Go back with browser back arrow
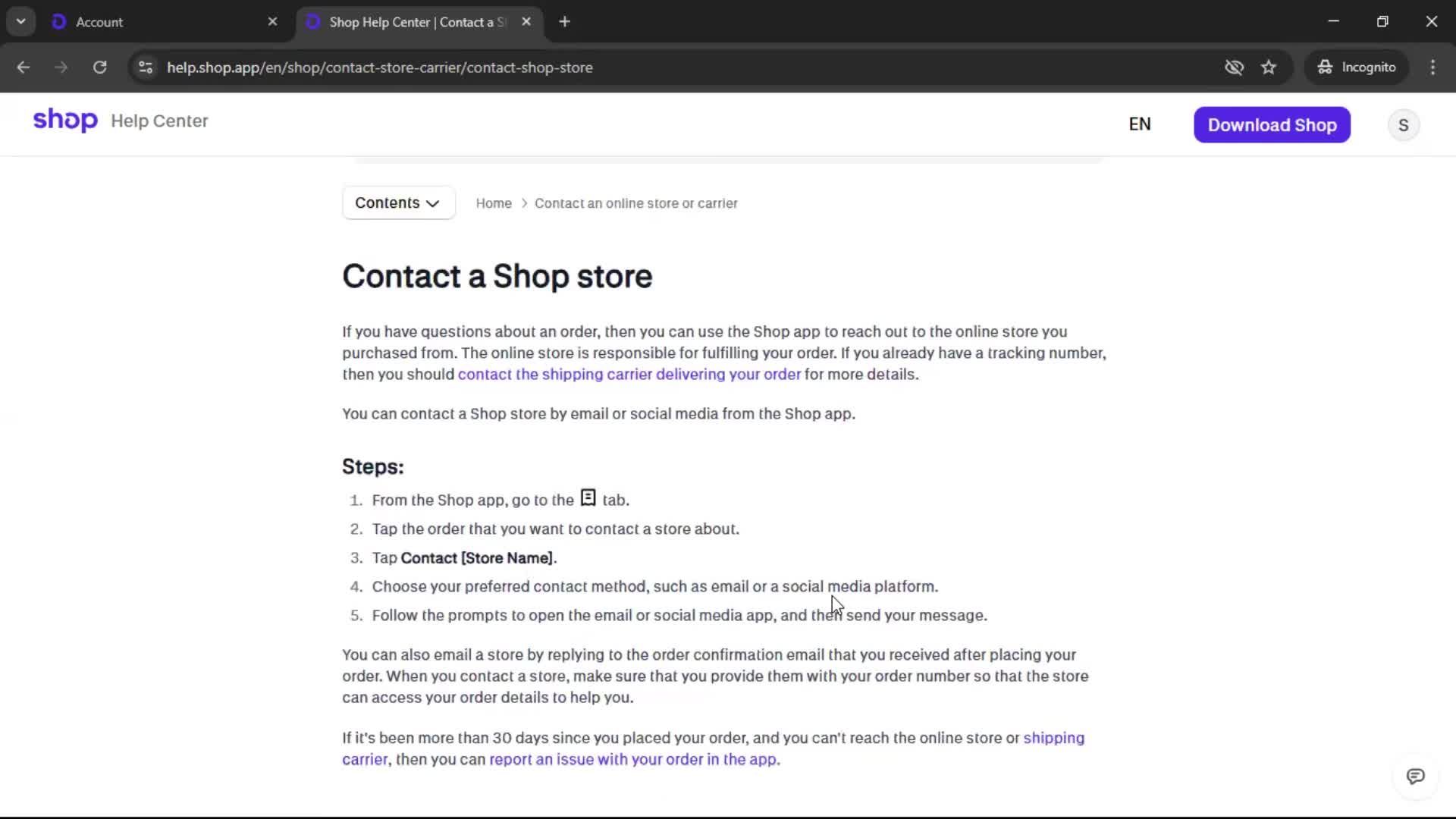This screenshot has width=1456, height=819. [x=24, y=67]
